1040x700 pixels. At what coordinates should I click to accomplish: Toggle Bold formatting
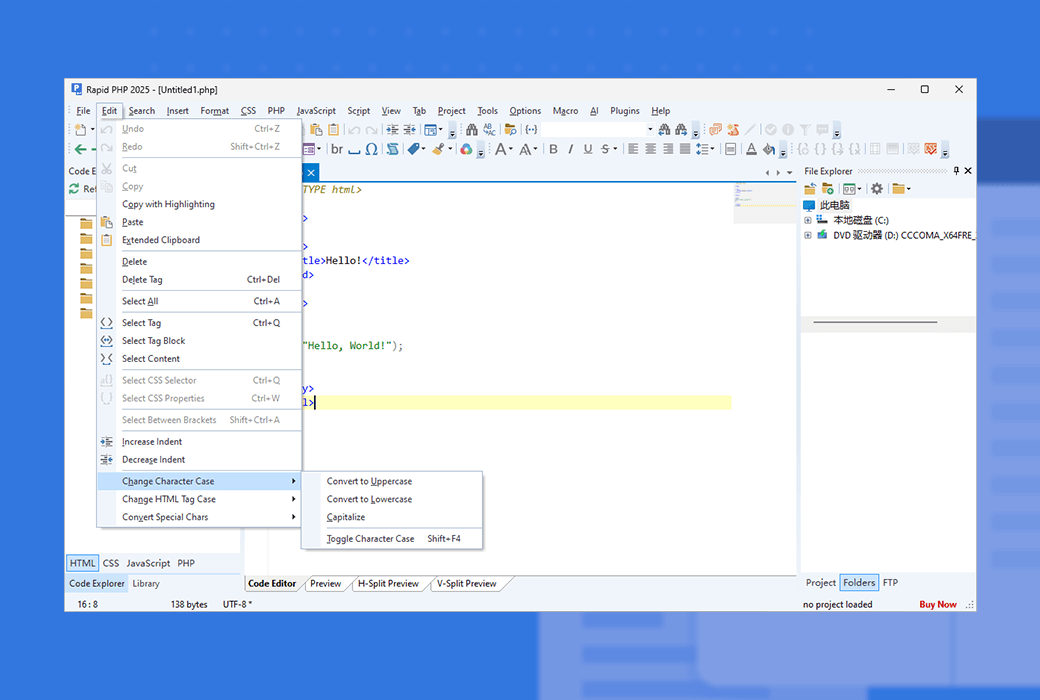[x=553, y=149]
